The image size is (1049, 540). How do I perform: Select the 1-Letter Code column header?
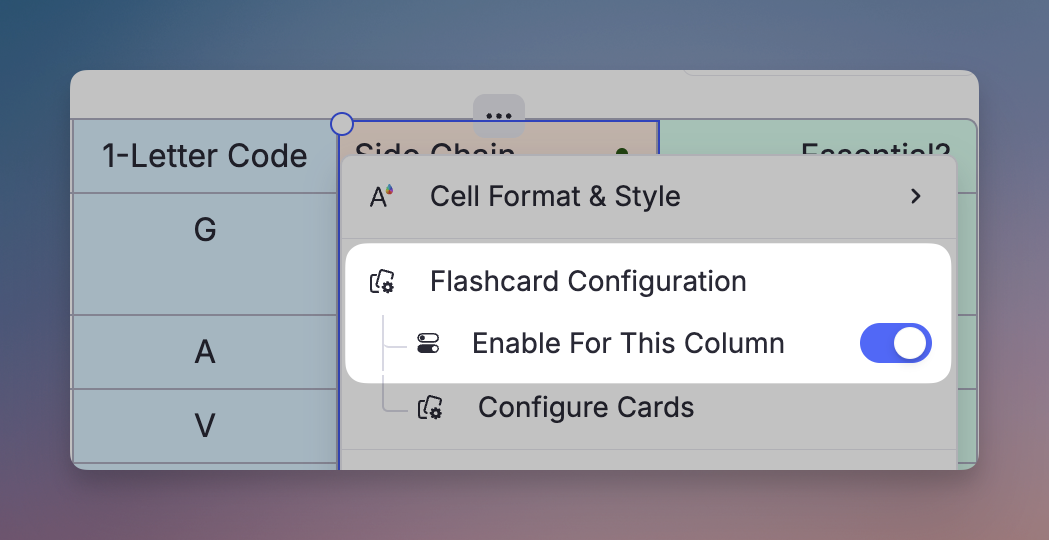pos(205,156)
